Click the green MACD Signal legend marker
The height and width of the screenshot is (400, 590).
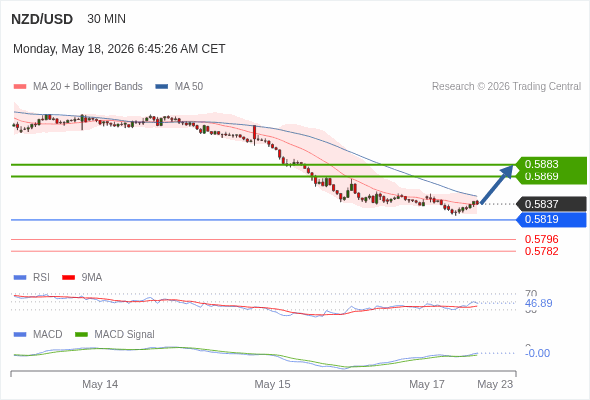tap(81, 335)
